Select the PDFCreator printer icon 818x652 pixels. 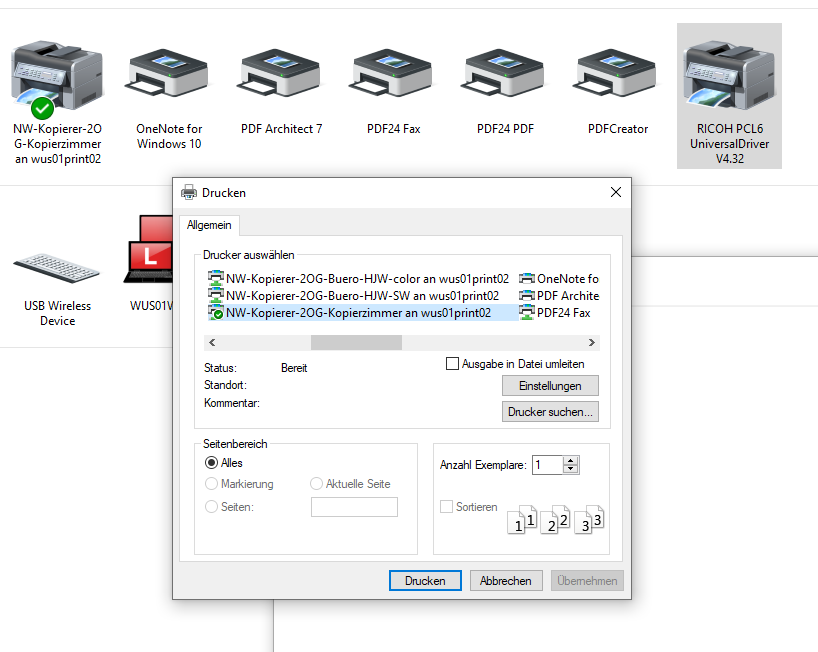tap(617, 73)
